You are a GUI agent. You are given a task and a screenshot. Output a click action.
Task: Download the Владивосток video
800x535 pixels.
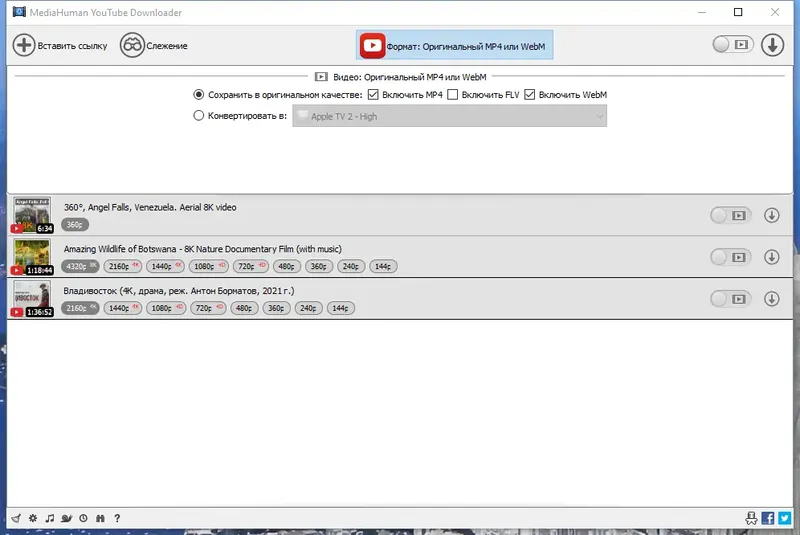coord(772,299)
